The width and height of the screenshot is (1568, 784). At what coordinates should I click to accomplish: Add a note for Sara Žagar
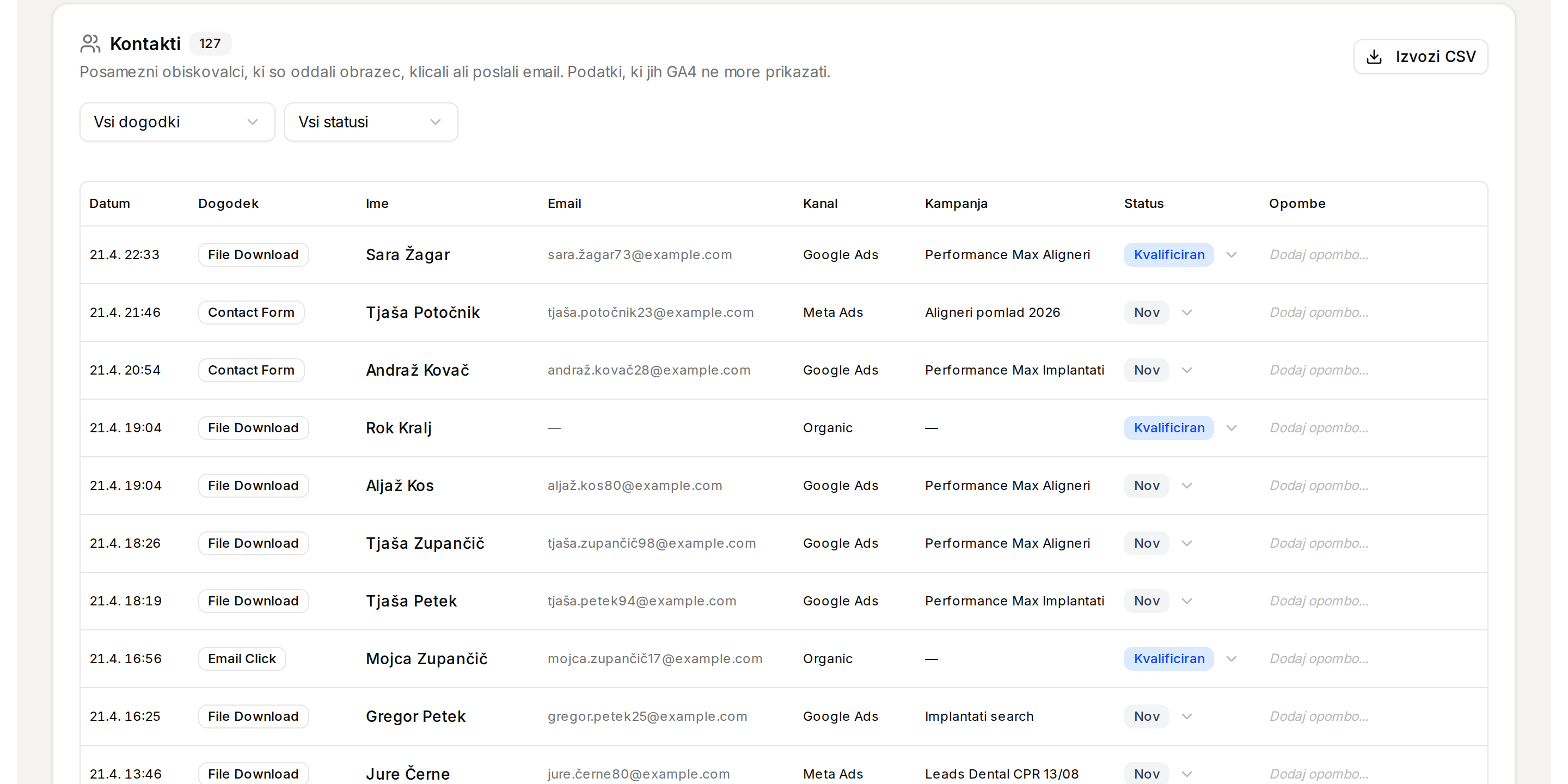(1319, 255)
